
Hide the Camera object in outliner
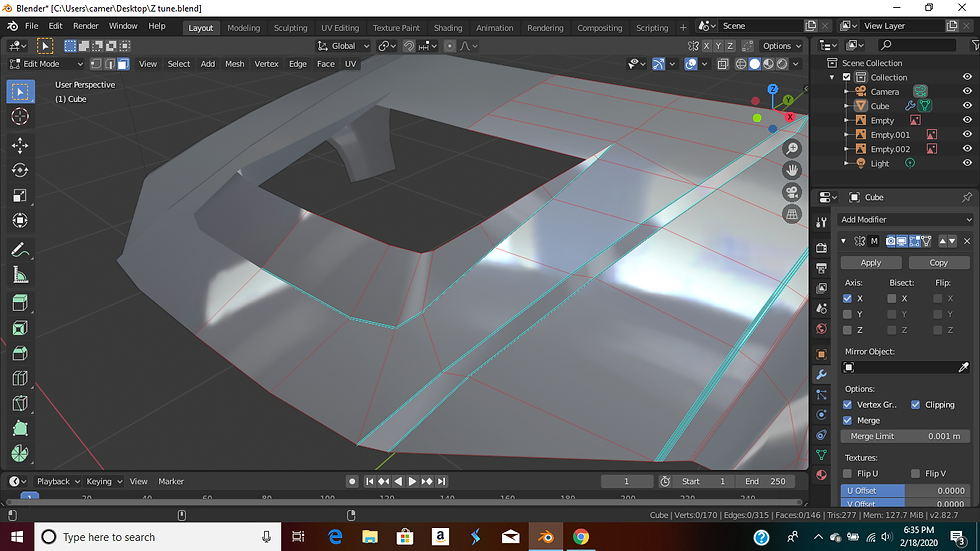967,91
